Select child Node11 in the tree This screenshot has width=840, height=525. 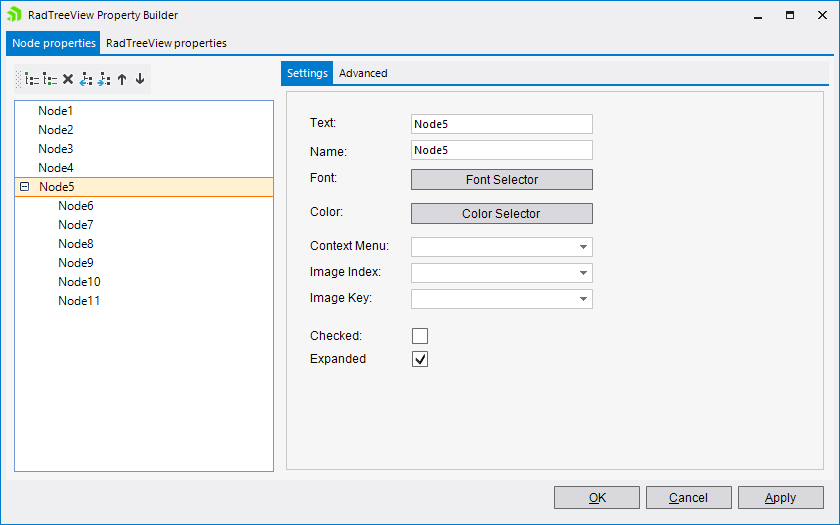[79, 301]
